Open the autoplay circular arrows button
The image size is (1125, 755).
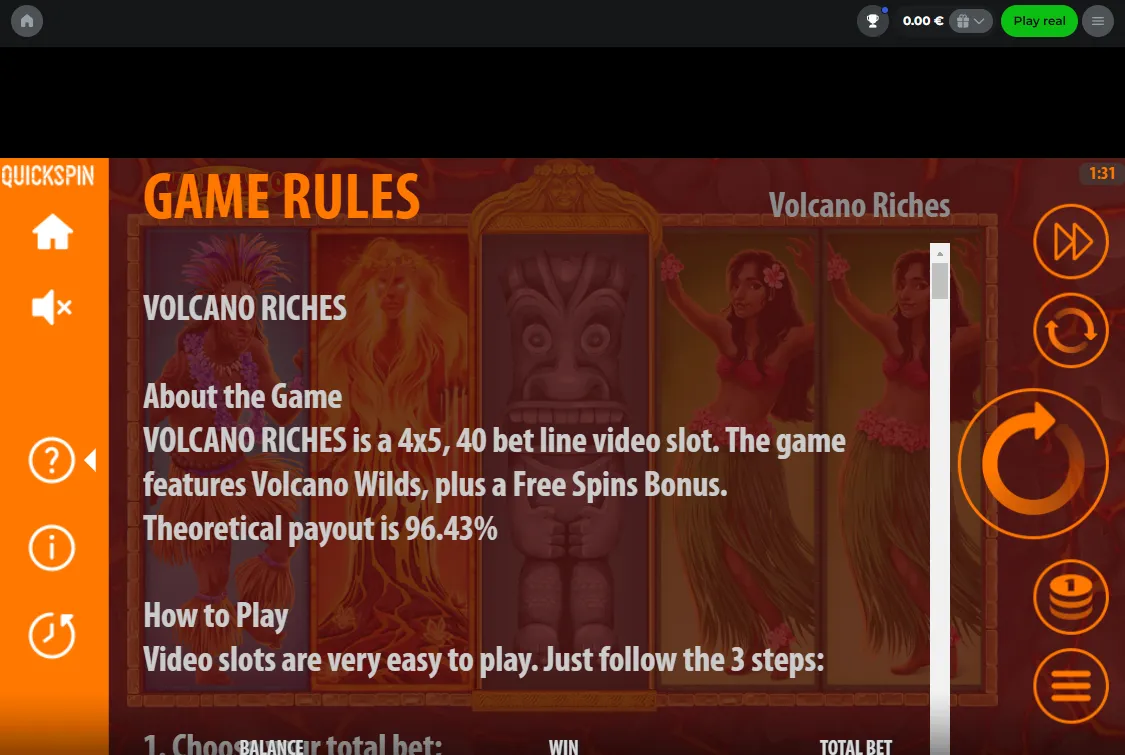(x=1071, y=331)
